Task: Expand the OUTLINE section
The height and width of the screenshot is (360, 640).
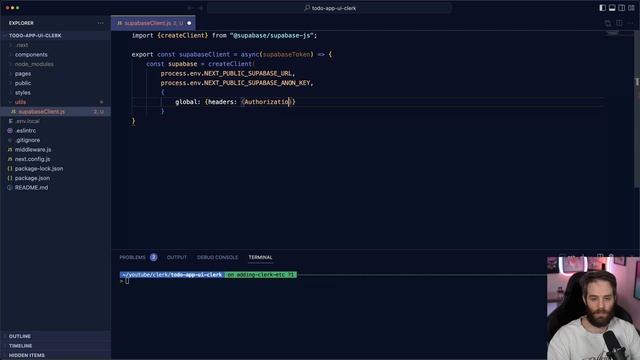Action: tap(20, 336)
